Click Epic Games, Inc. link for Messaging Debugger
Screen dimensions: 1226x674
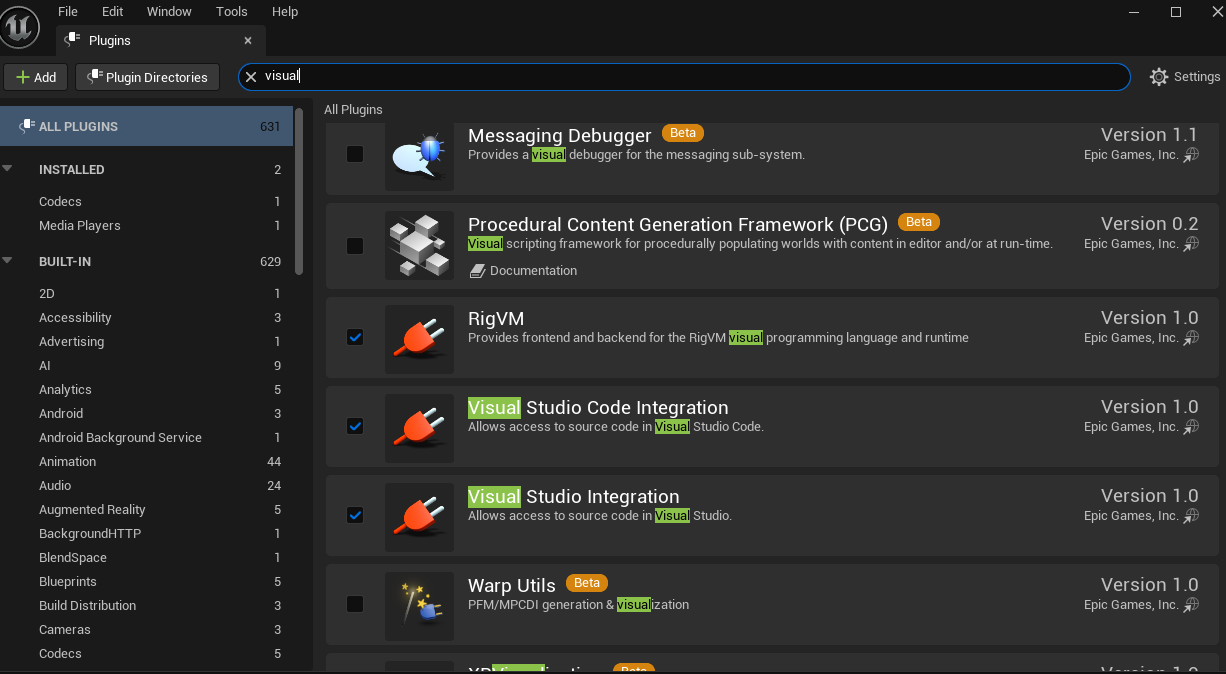tap(1131, 155)
